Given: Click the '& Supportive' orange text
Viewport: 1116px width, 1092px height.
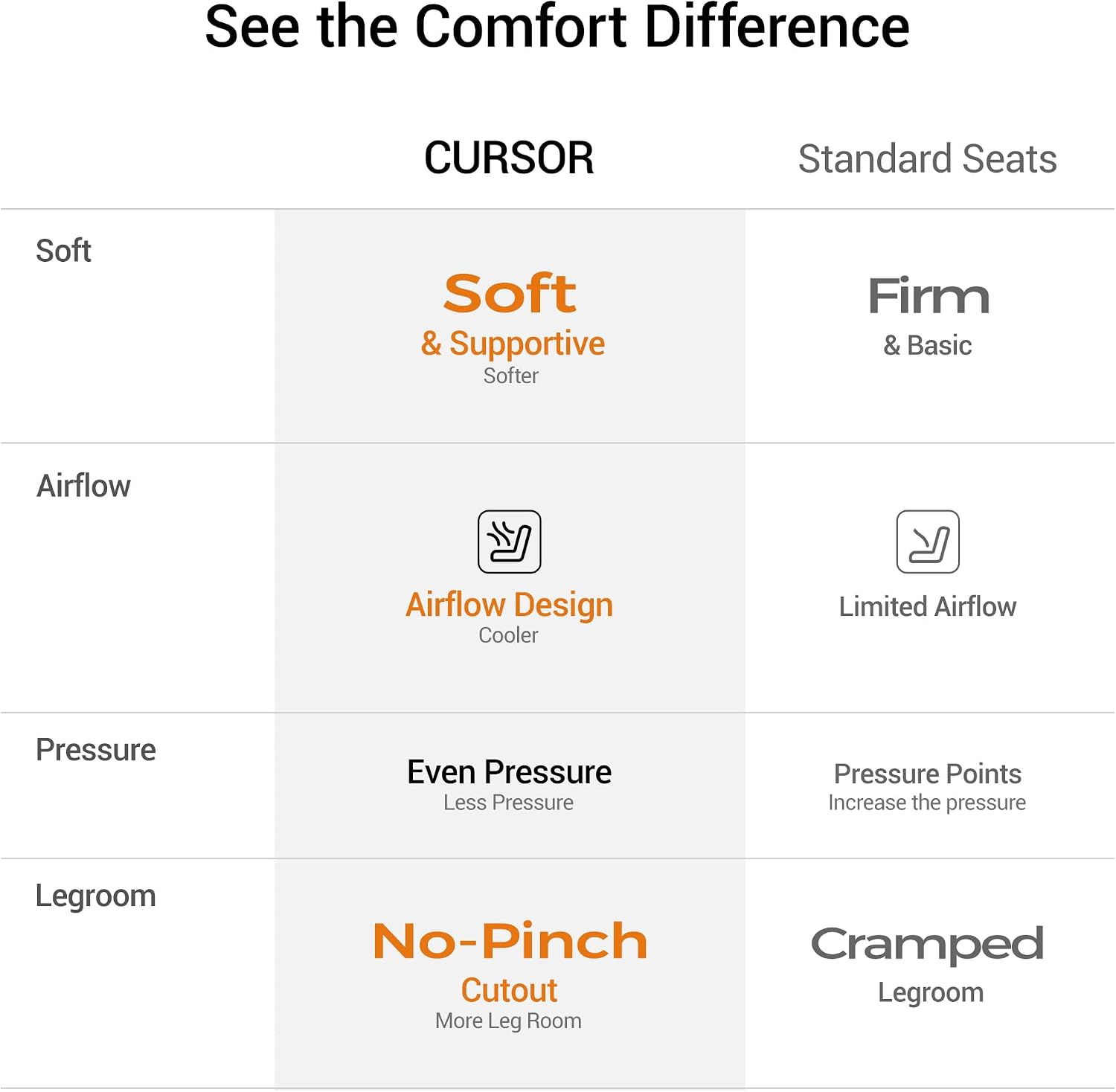Looking at the screenshot, I should point(513,344).
